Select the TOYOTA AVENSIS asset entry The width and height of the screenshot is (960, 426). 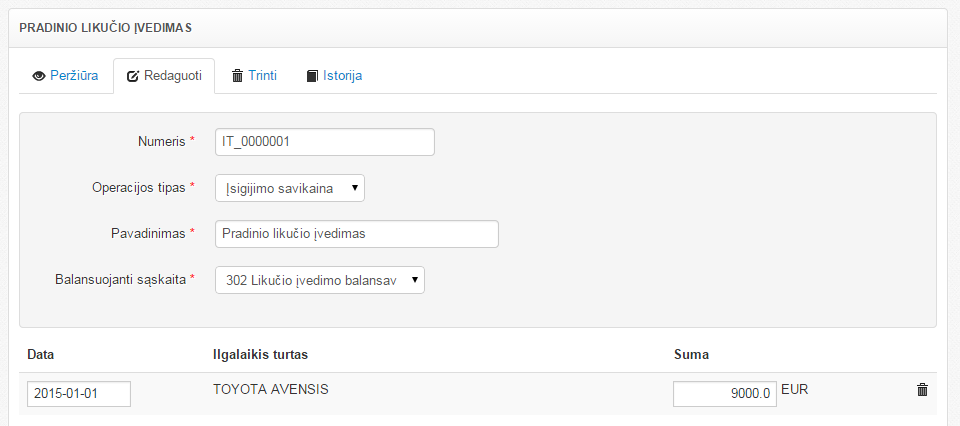[271, 389]
